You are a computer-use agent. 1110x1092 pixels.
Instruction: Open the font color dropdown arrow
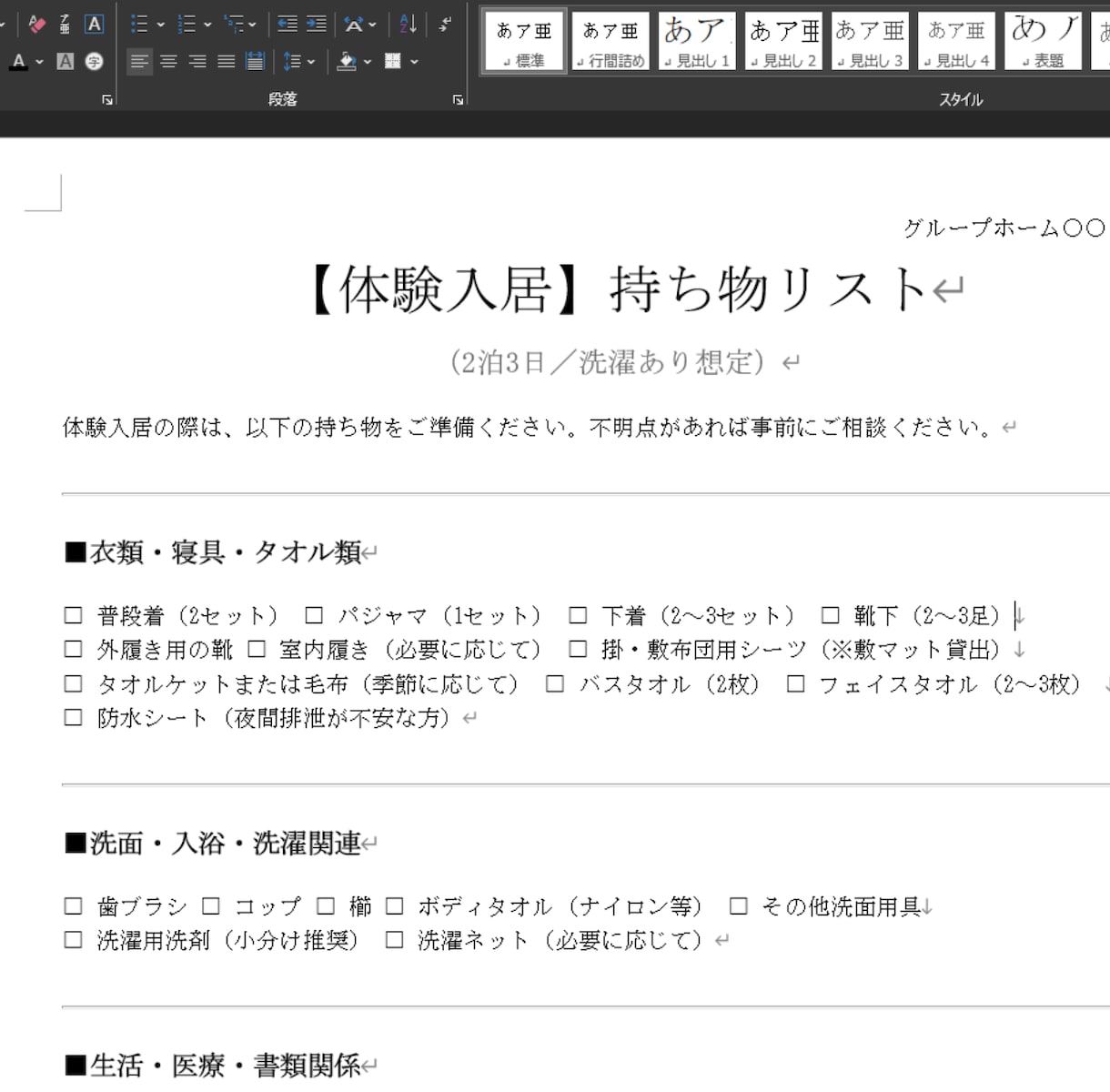click(39, 62)
